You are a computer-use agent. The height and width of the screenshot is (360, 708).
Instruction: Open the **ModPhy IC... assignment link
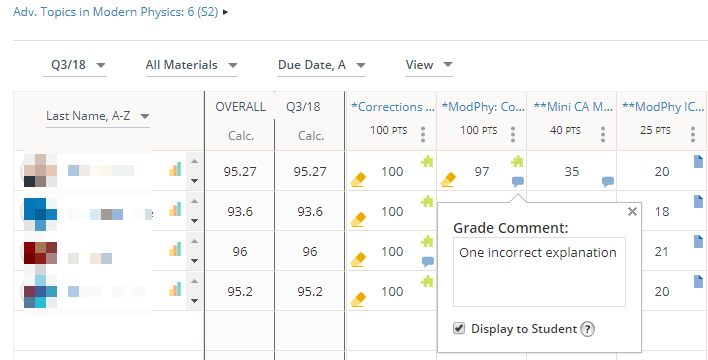click(663, 107)
